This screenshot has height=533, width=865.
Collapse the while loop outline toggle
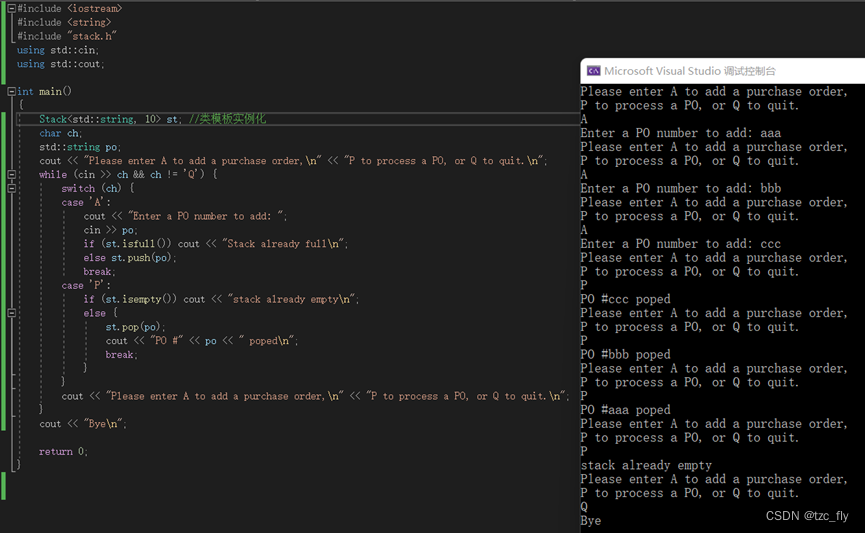pyautogui.click(x=12, y=174)
